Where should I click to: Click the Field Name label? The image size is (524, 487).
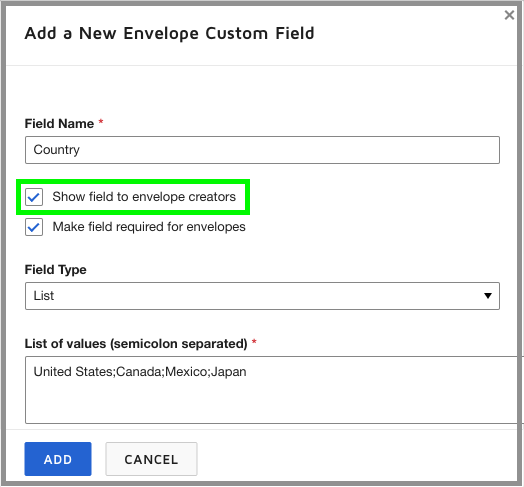[x=59, y=124]
